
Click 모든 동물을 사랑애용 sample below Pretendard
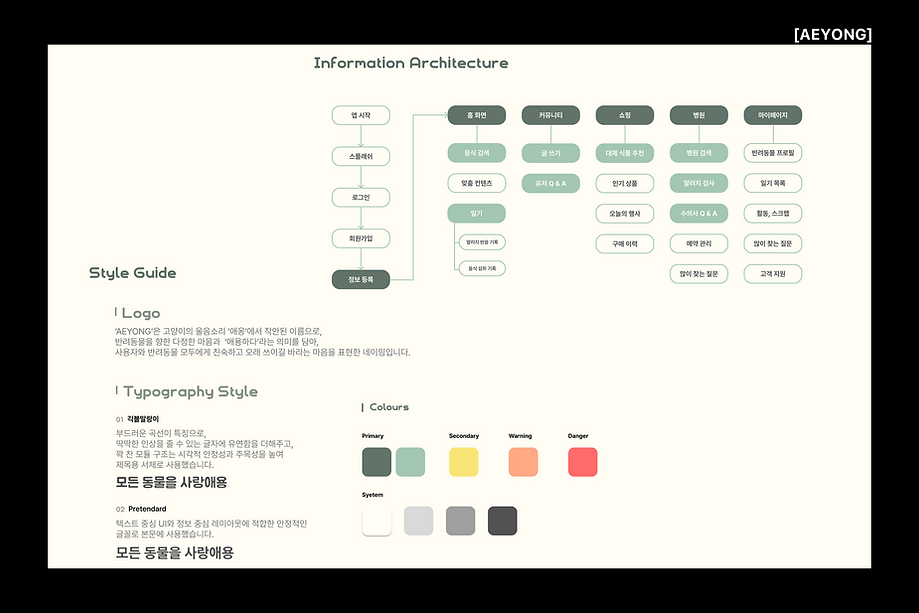175,553
